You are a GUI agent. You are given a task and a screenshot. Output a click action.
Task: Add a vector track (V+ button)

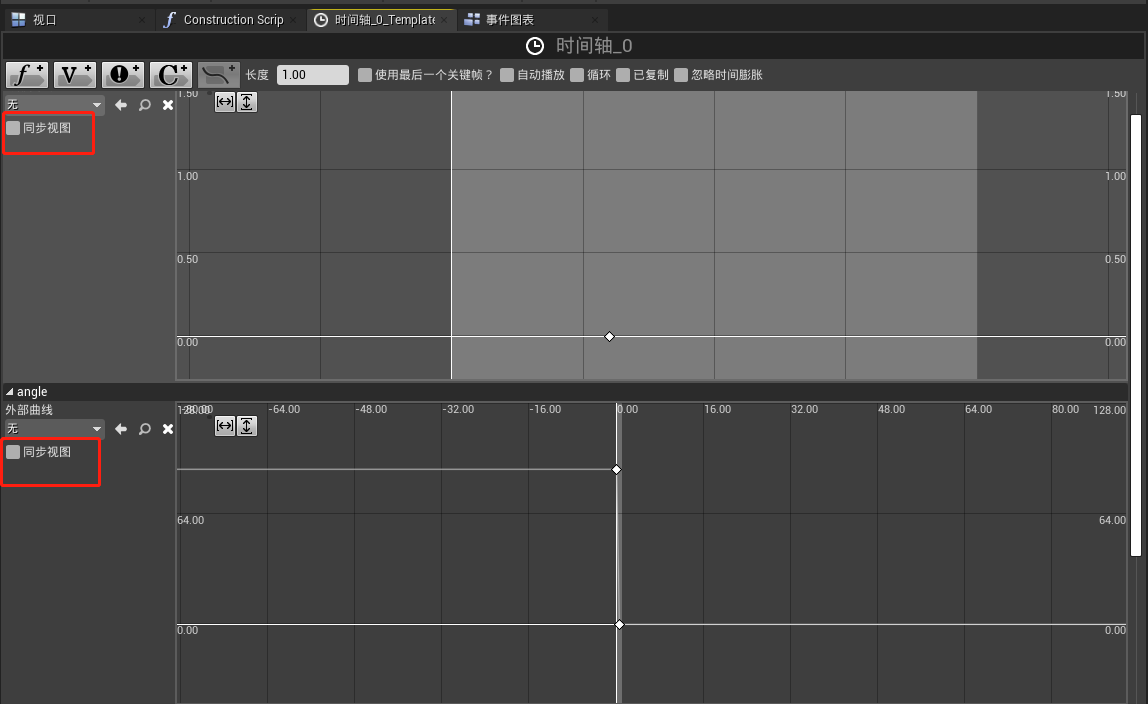[x=75, y=75]
